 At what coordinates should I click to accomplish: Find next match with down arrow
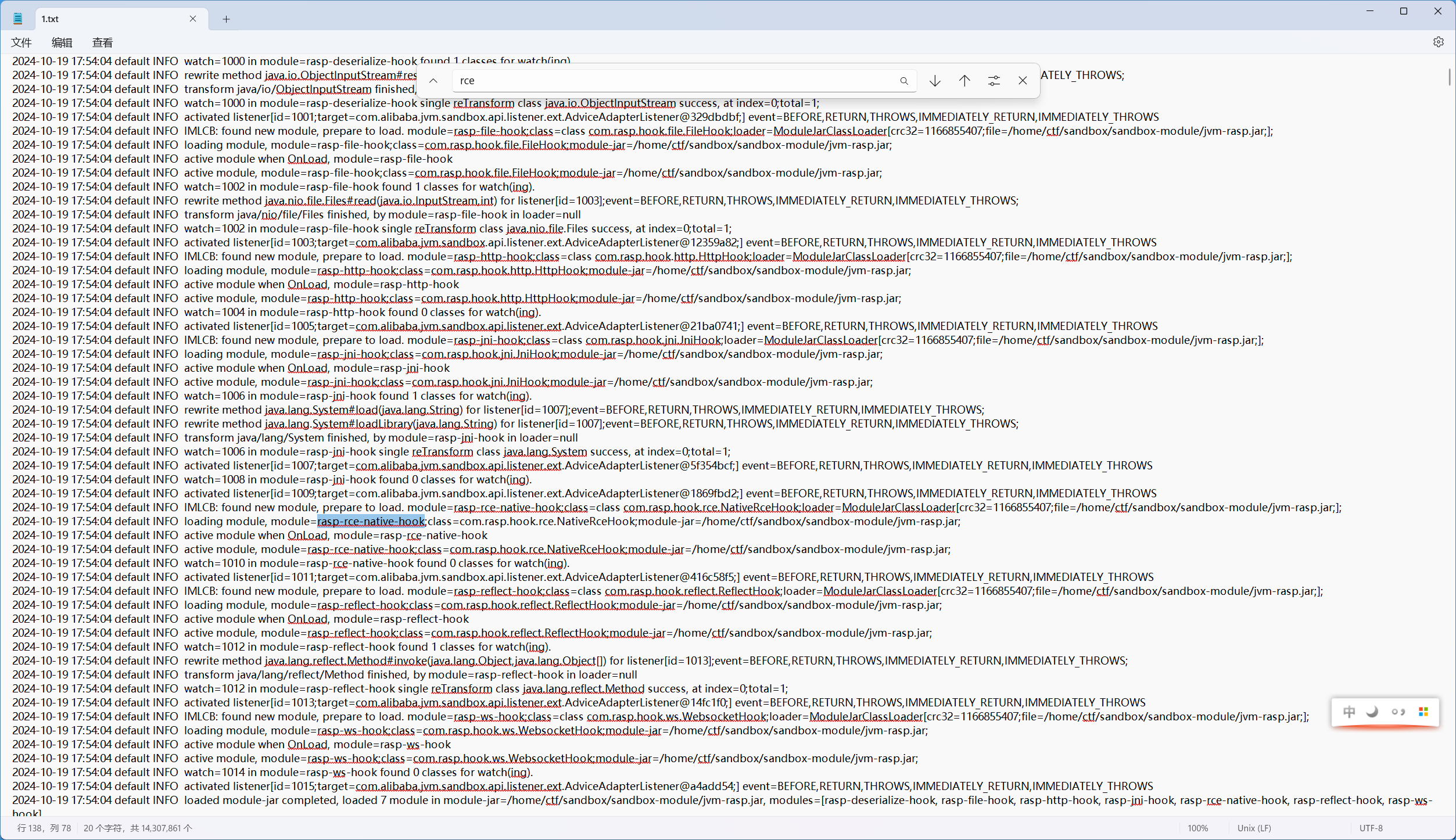click(x=935, y=81)
